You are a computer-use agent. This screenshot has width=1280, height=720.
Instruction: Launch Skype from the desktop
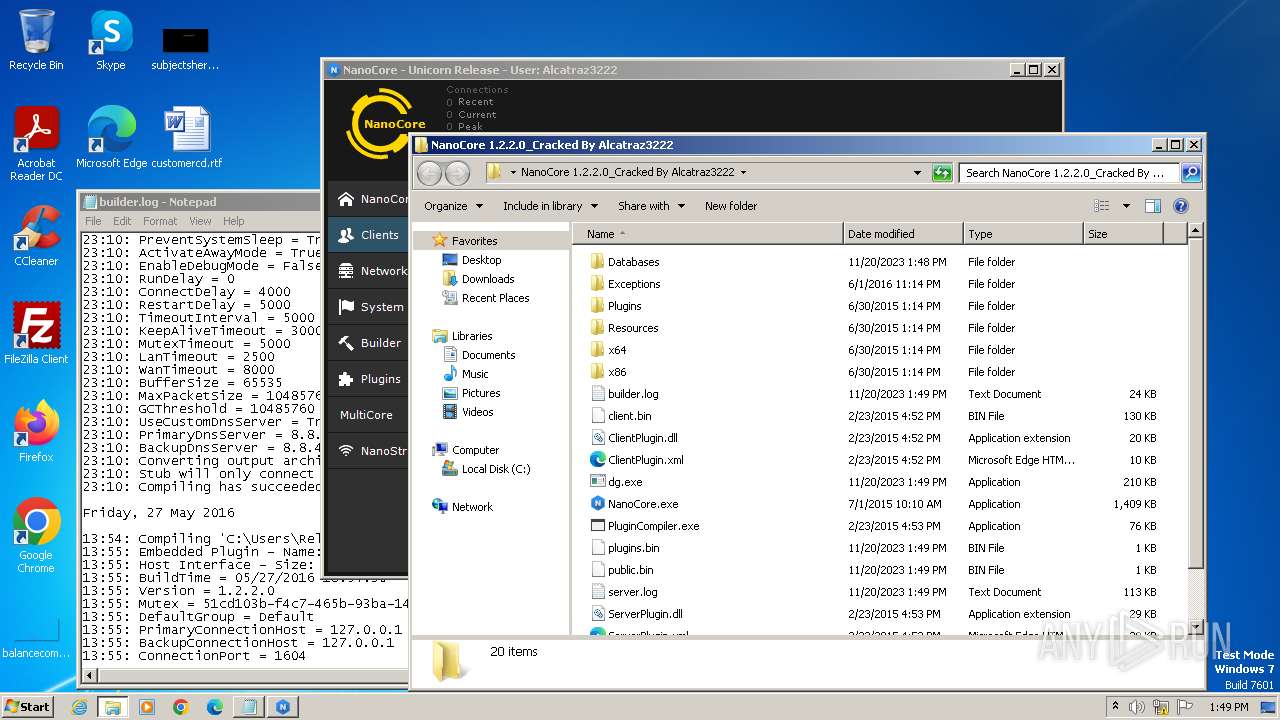point(110,40)
